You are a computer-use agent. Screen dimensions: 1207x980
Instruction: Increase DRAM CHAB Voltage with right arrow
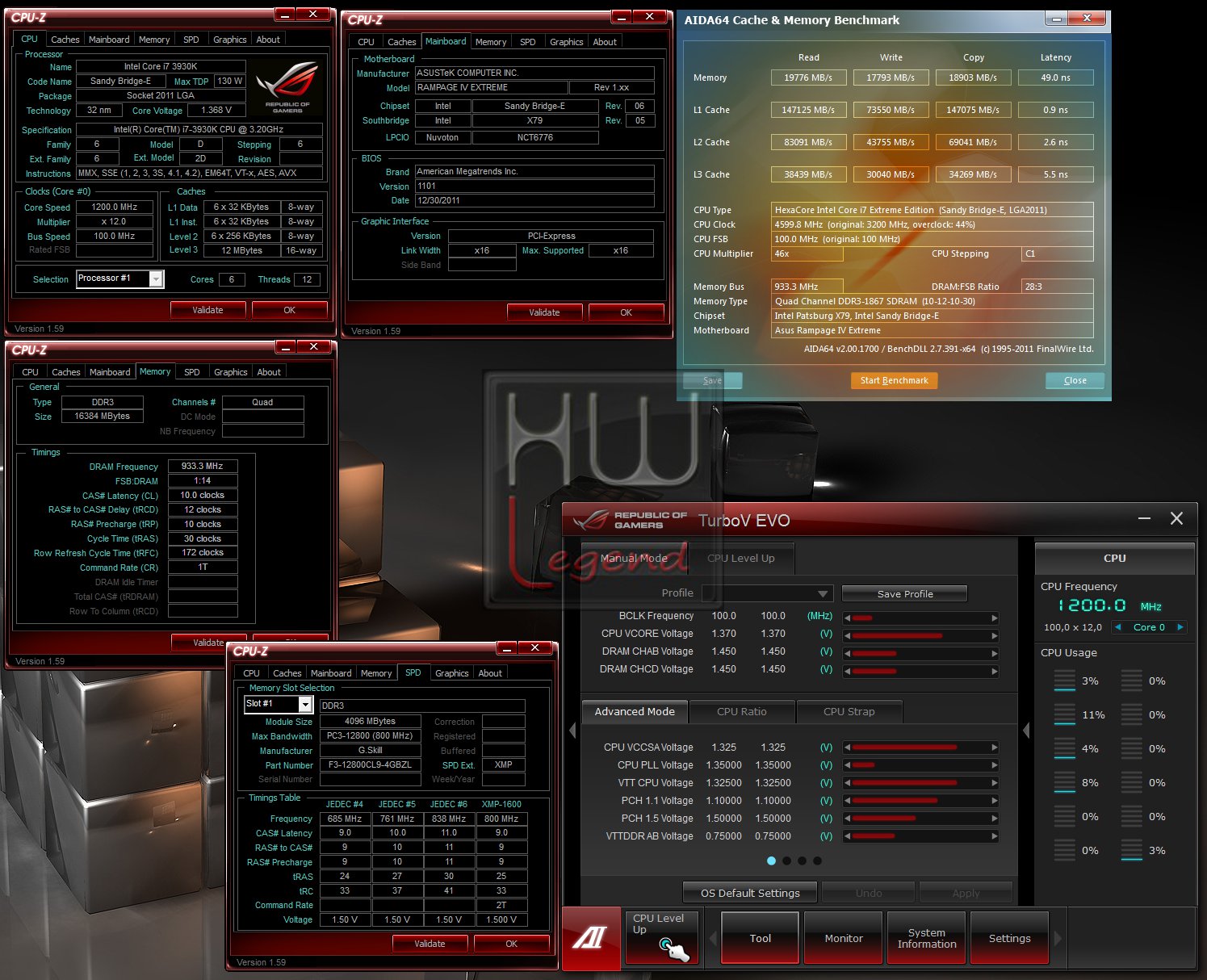tap(995, 653)
